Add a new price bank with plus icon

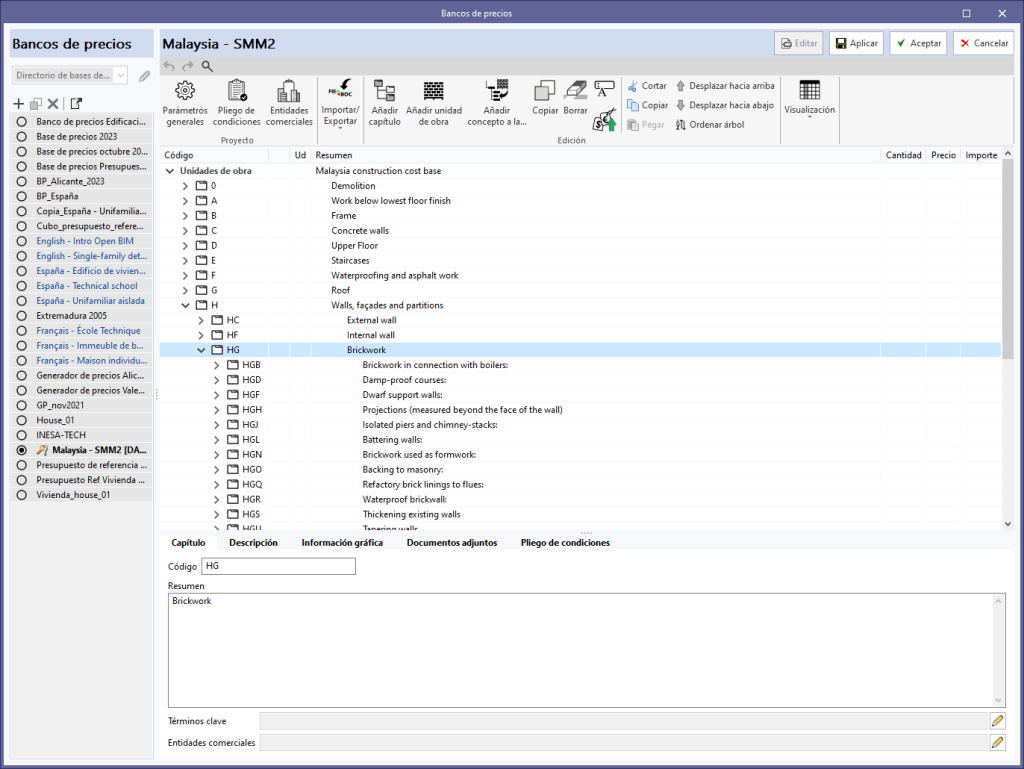(x=18, y=104)
